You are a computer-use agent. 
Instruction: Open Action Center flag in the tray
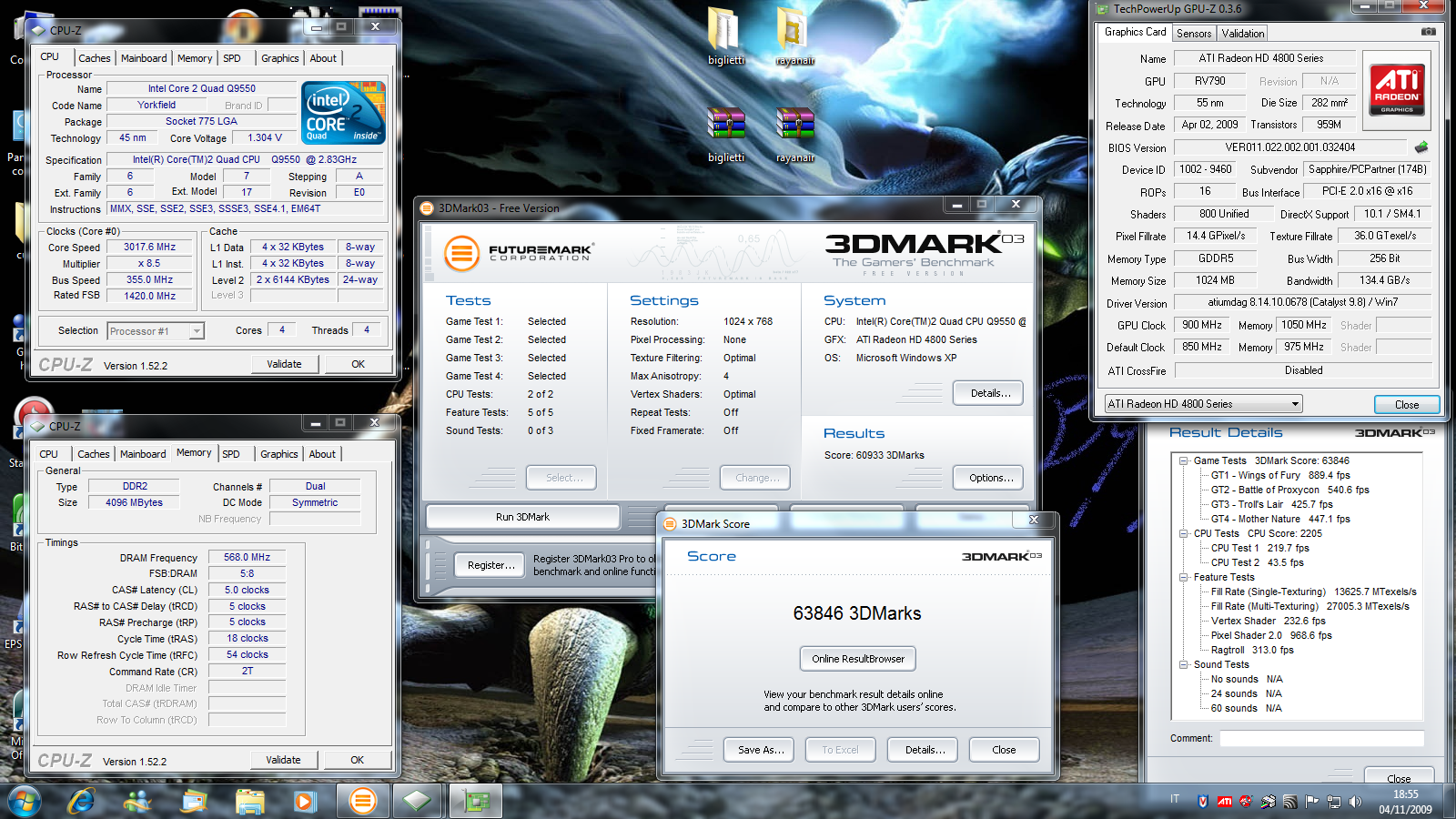[x=1311, y=802]
